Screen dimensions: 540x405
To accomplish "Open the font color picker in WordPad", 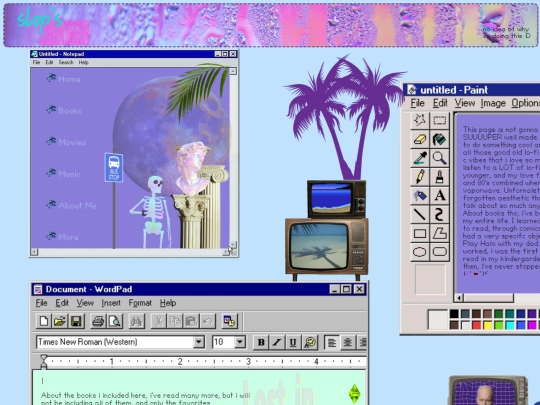I will coord(310,342).
